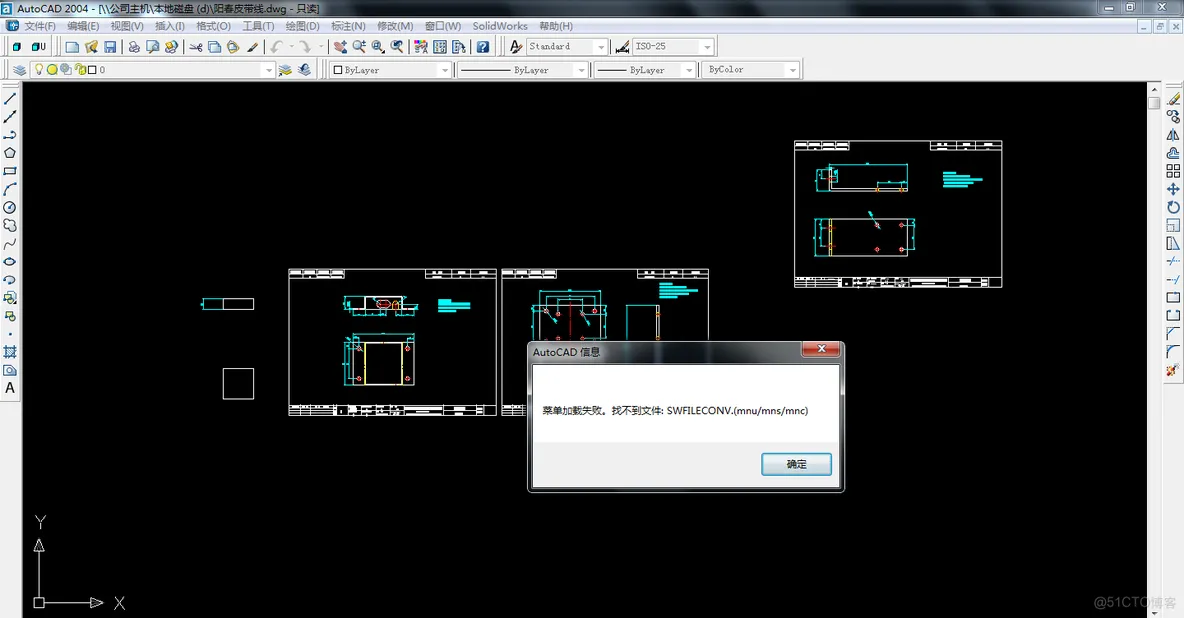This screenshot has width=1184, height=618.
Task: Click the small white square in model space
Action: coord(239,384)
